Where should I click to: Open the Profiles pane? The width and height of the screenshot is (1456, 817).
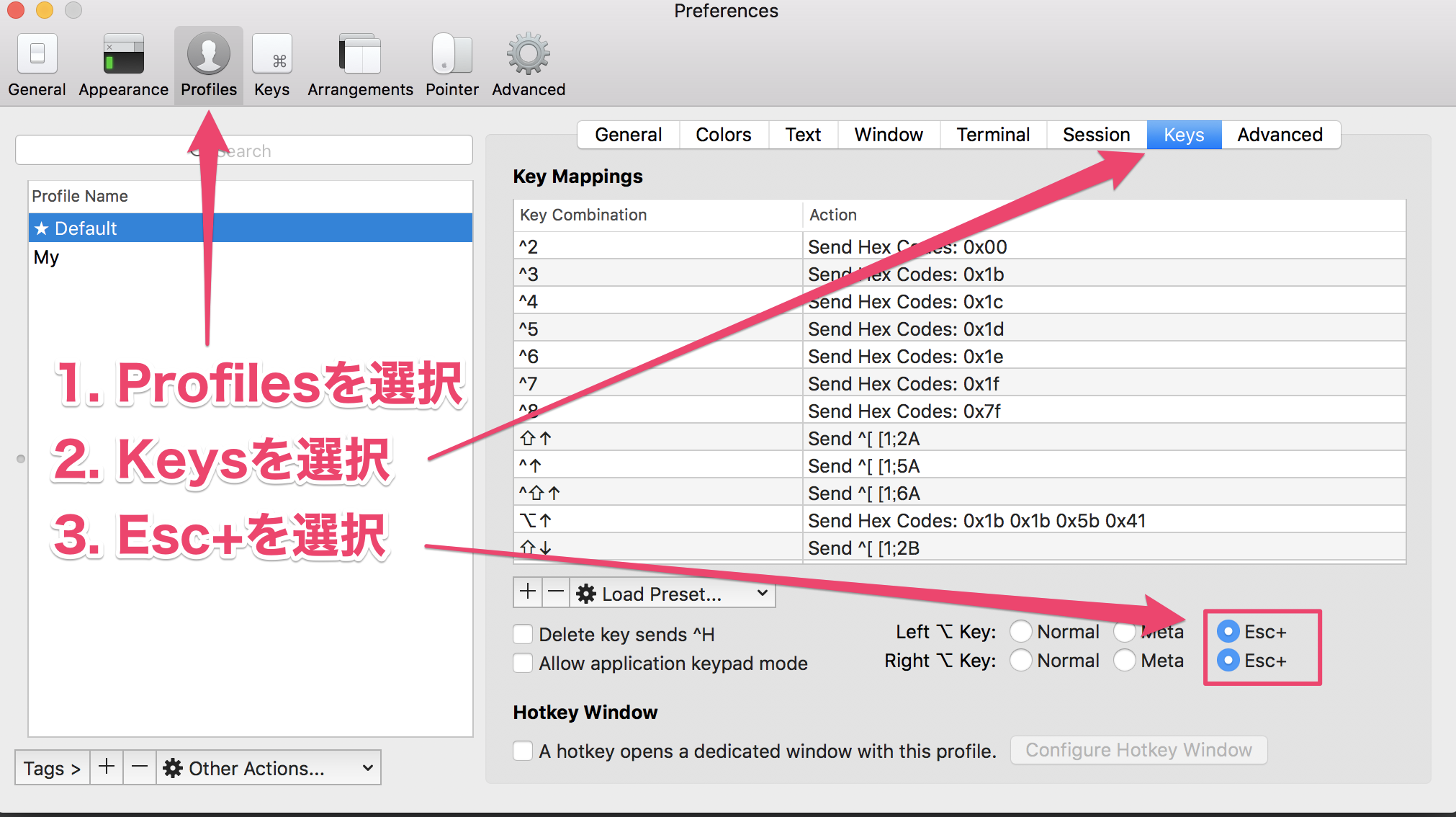tap(208, 63)
